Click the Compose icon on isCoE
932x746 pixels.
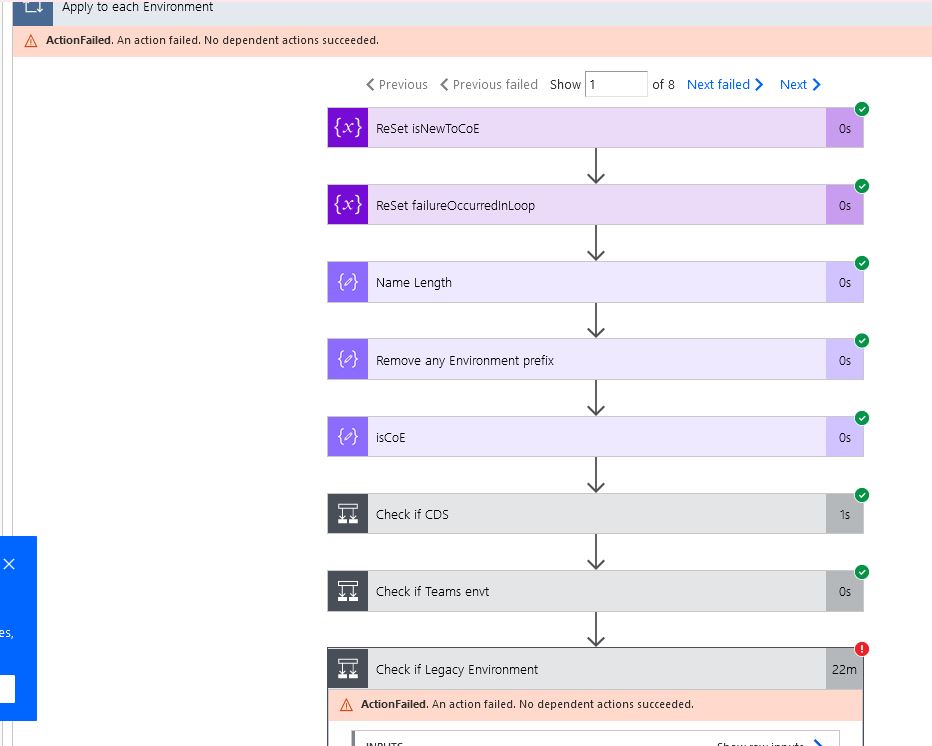(347, 437)
